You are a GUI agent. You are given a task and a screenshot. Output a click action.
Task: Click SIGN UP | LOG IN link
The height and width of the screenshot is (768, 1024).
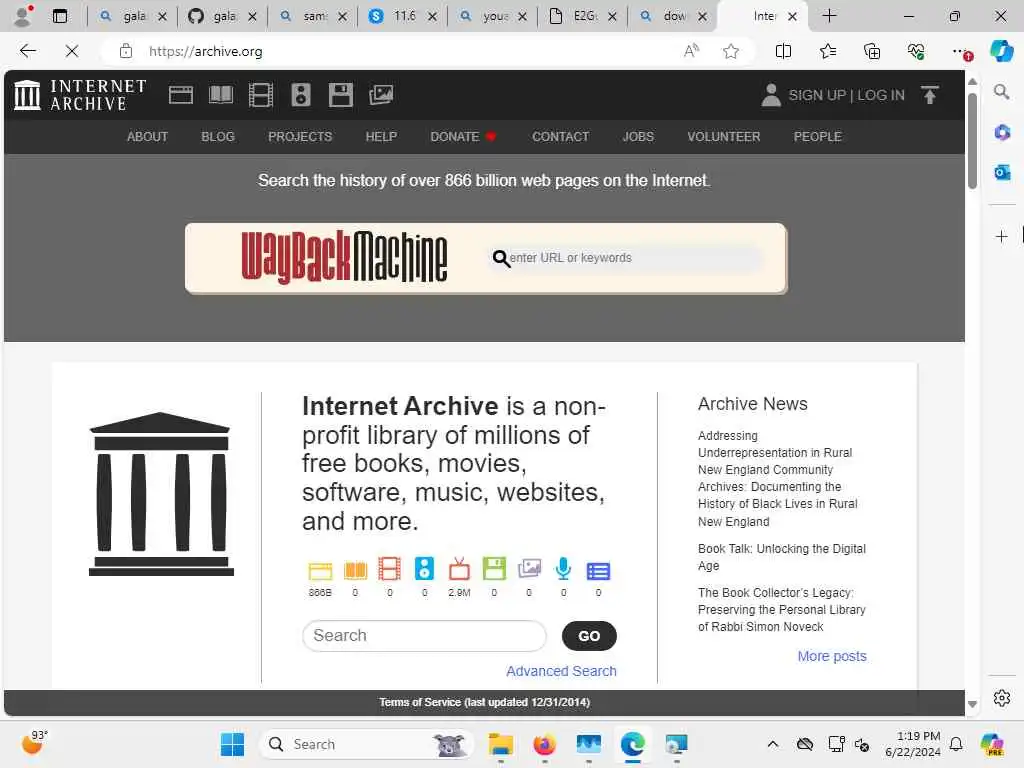[846, 95]
